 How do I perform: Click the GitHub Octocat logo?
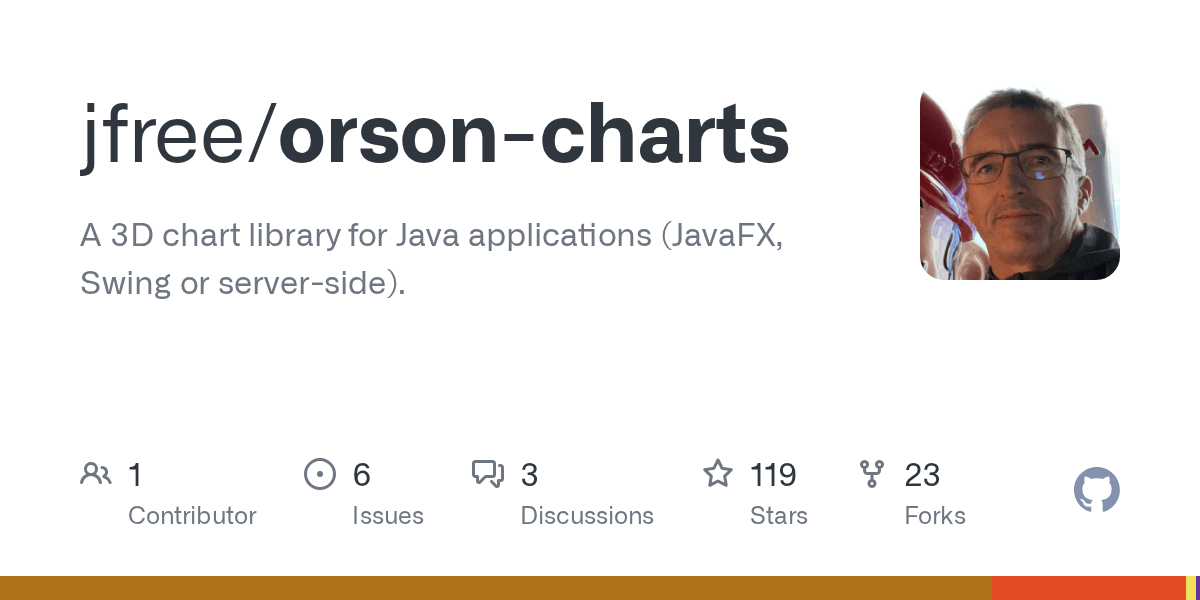(1096, 491)
